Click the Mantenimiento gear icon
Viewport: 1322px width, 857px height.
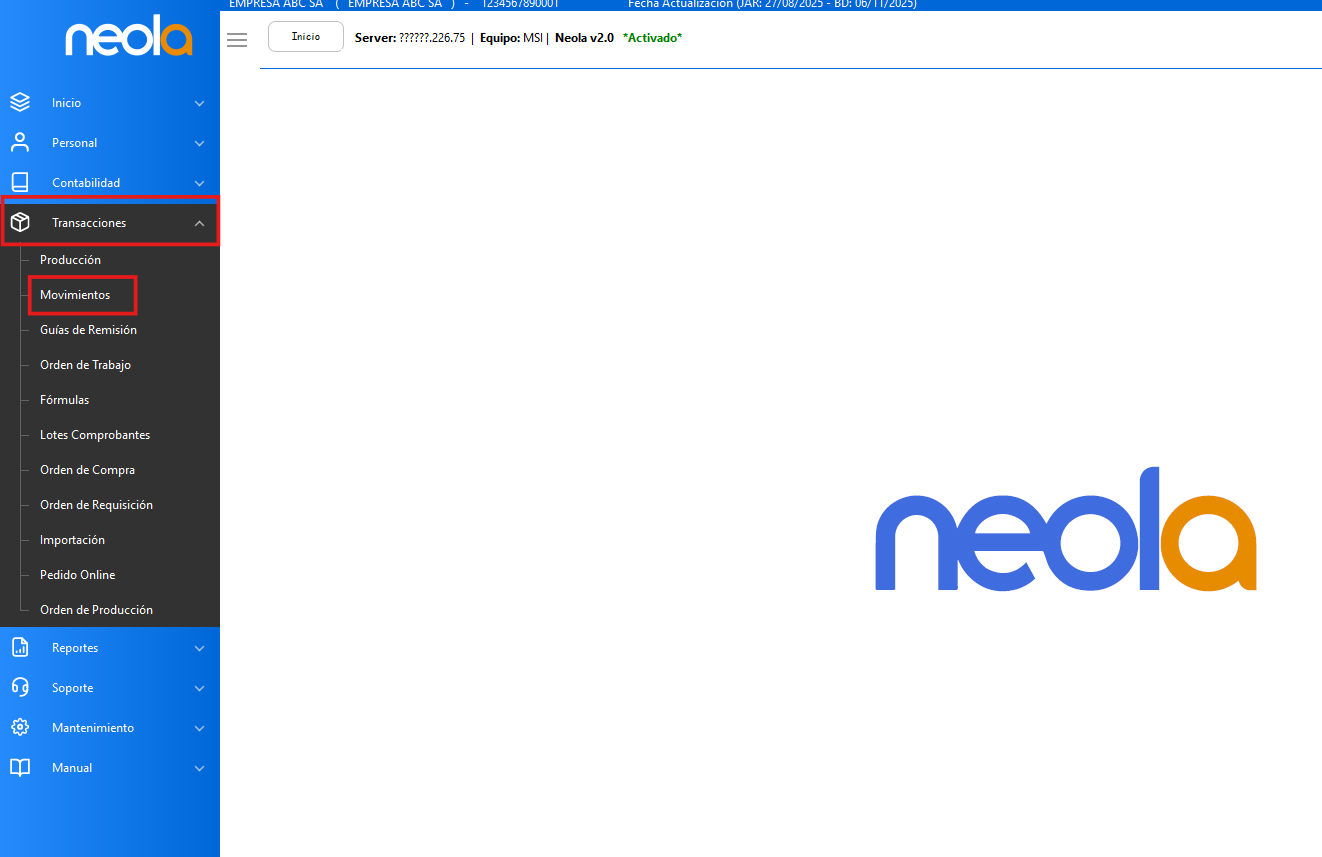(20, 728)
